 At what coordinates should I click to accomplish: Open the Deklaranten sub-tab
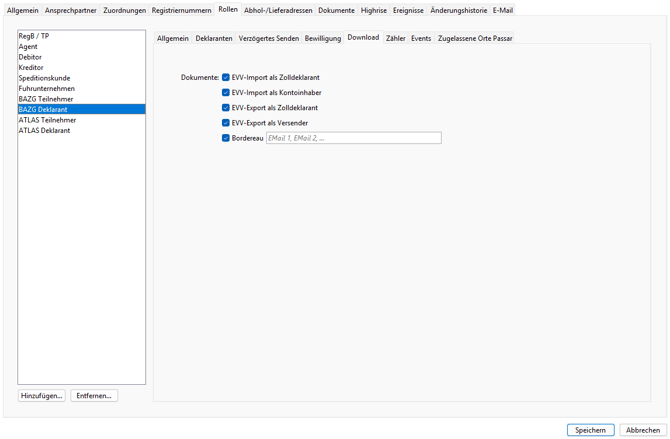pyautogui.click(x=213, y=38)
